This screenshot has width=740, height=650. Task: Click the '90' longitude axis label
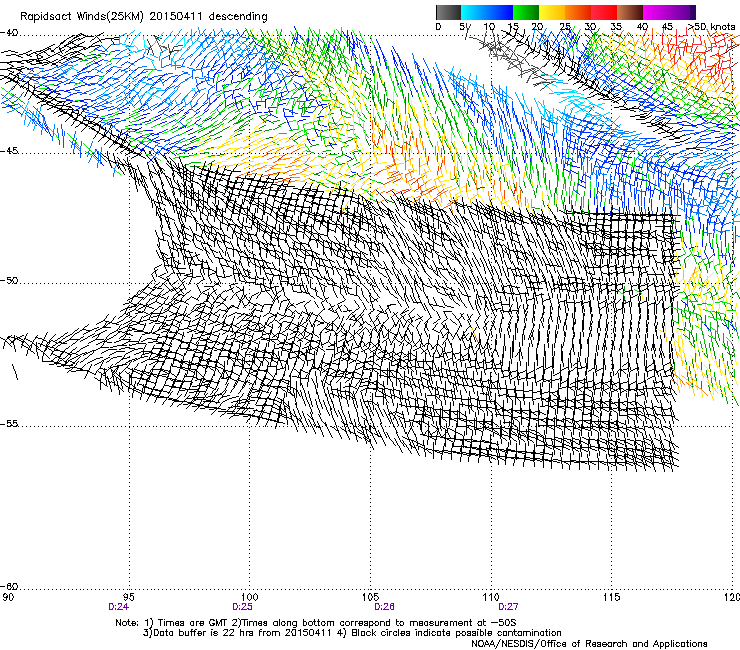pyautogui.click(x=8, y=597)
